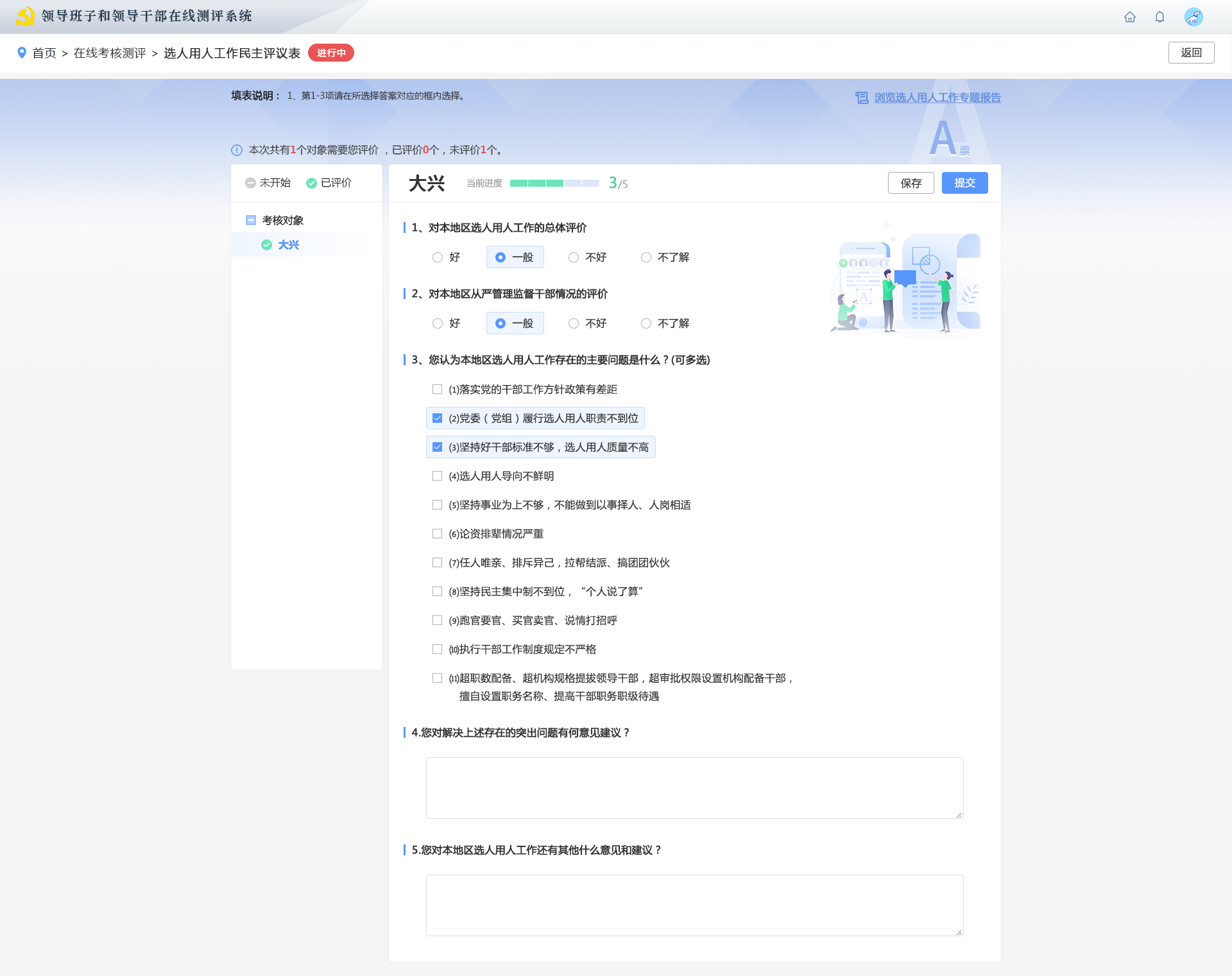Check option (11) 超职数配备
Screen dimensions: 1232x976
437,678
